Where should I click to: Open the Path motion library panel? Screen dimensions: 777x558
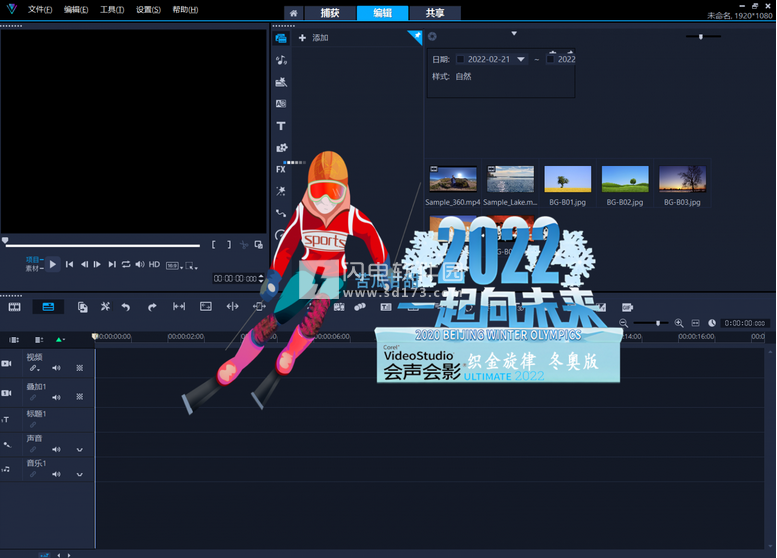pyautogui.click(x=281, y=213)
